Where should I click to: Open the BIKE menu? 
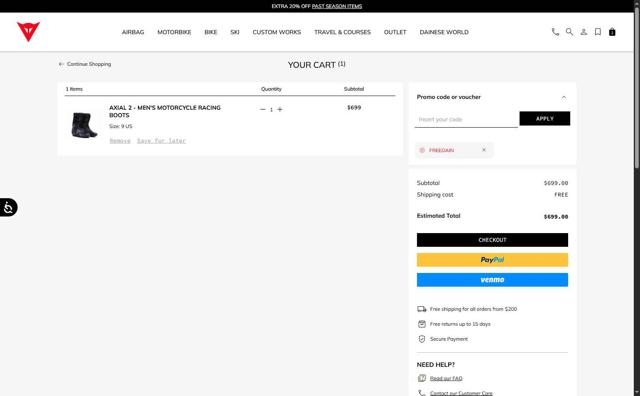211,32
